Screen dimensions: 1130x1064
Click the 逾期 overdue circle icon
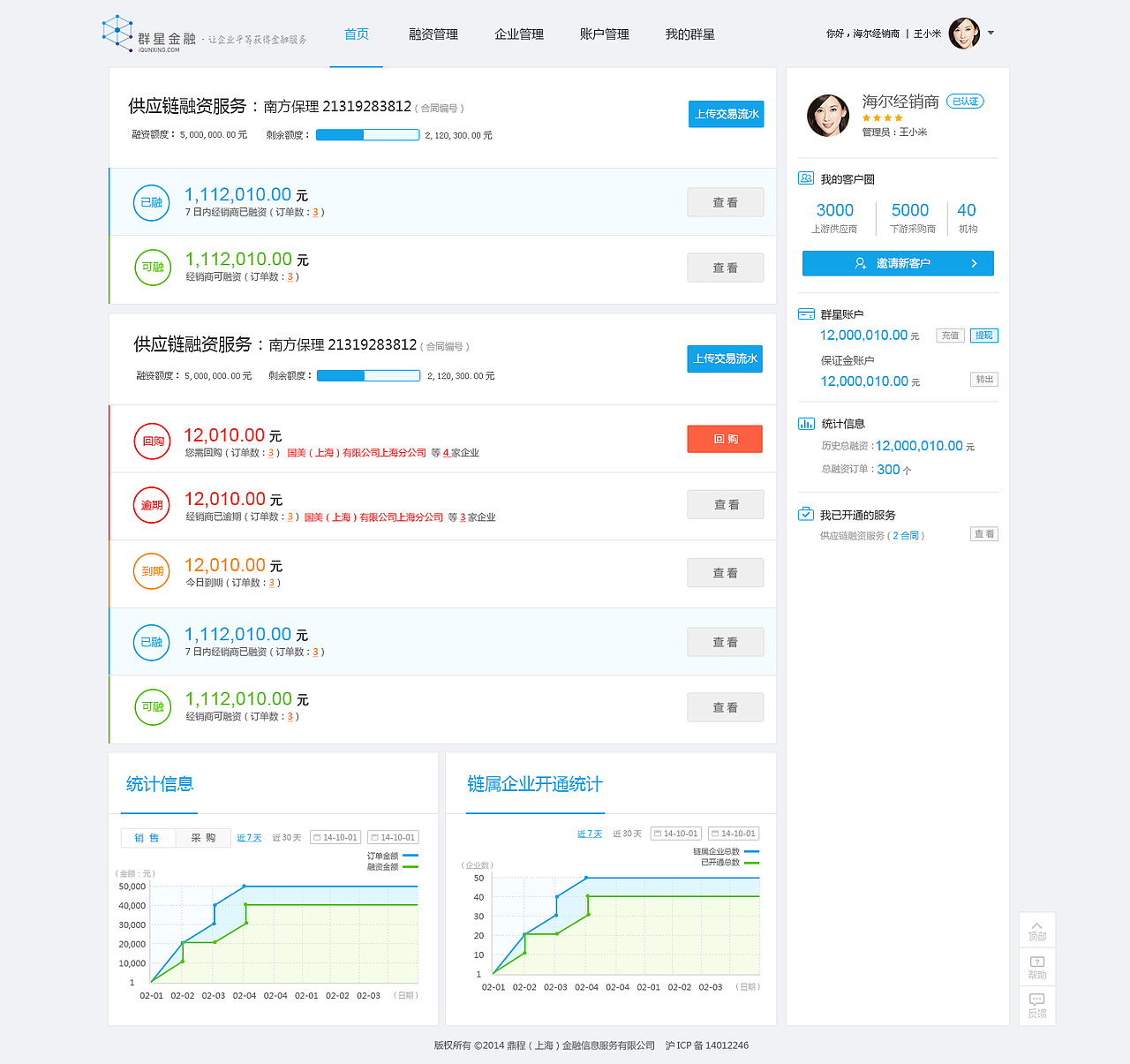click(x=151, y=505)
